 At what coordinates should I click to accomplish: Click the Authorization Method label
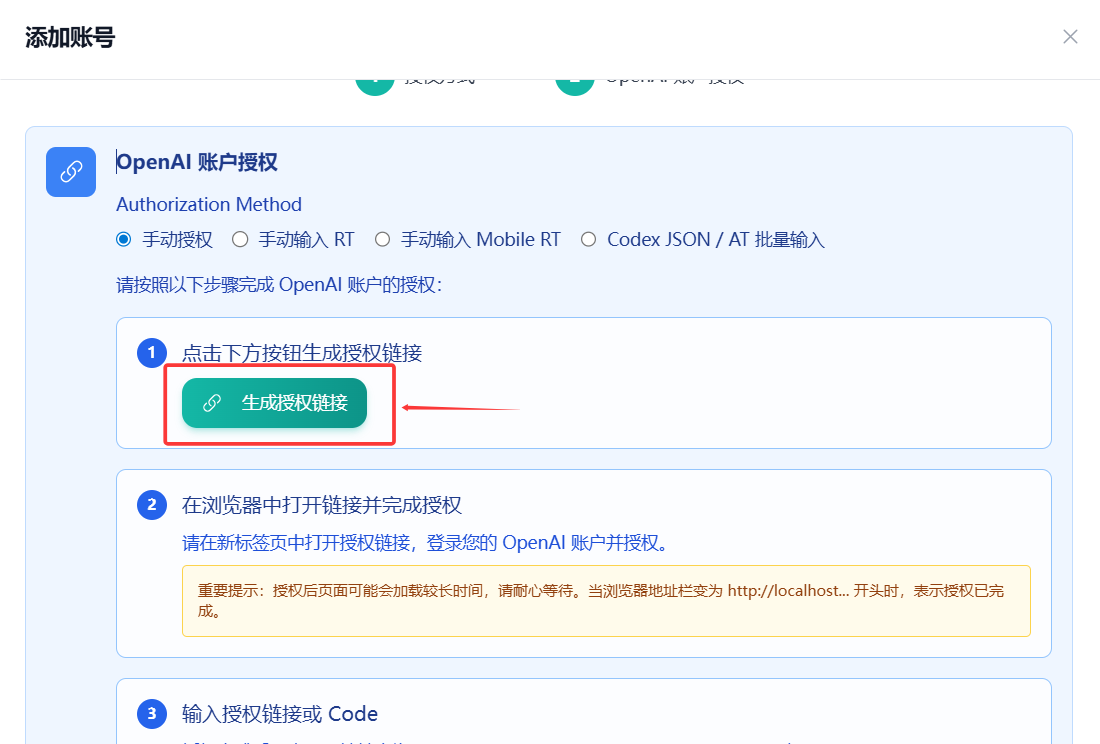tap(209, 204)
